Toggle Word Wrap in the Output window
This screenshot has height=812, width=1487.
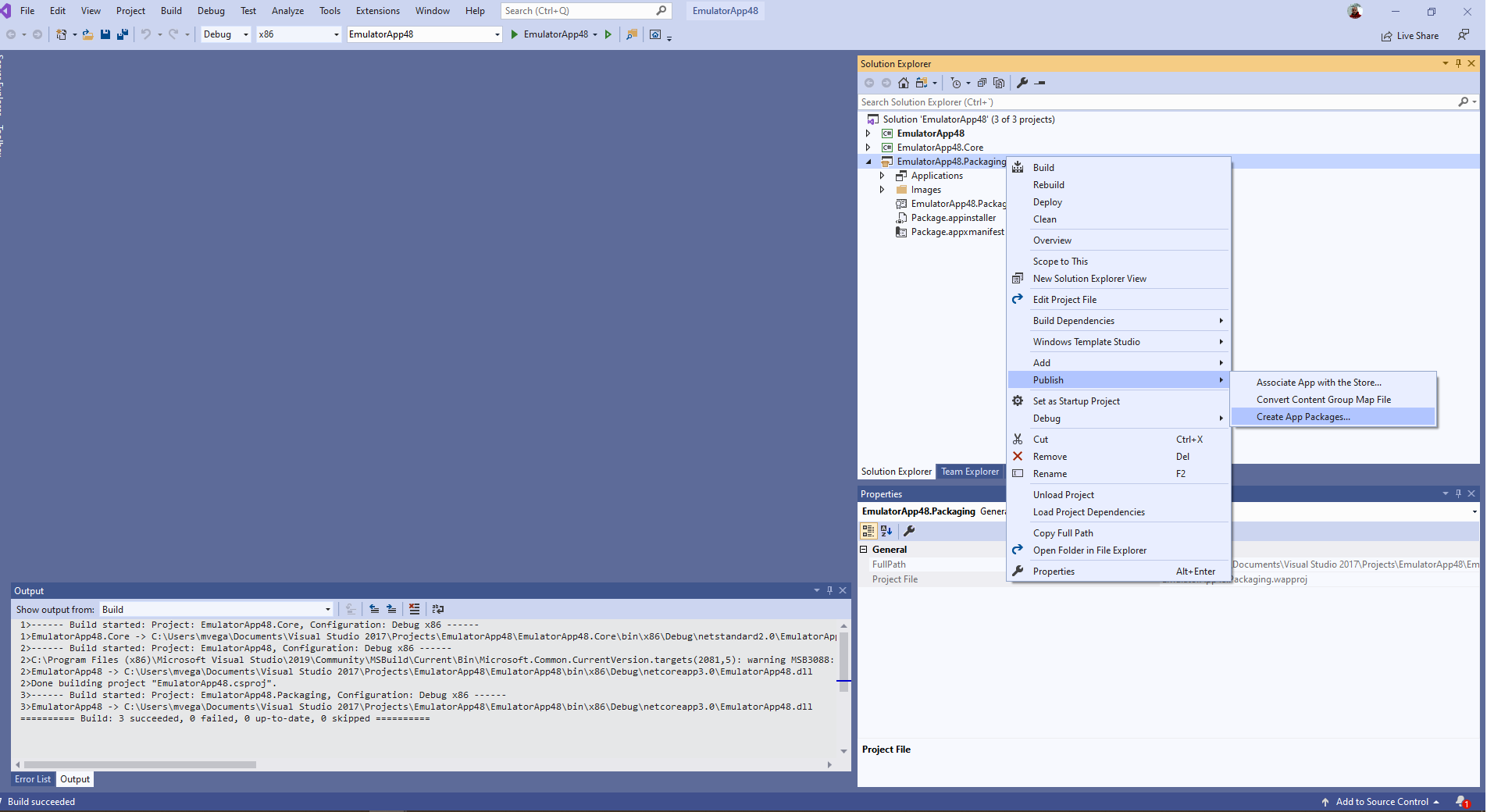438,609
